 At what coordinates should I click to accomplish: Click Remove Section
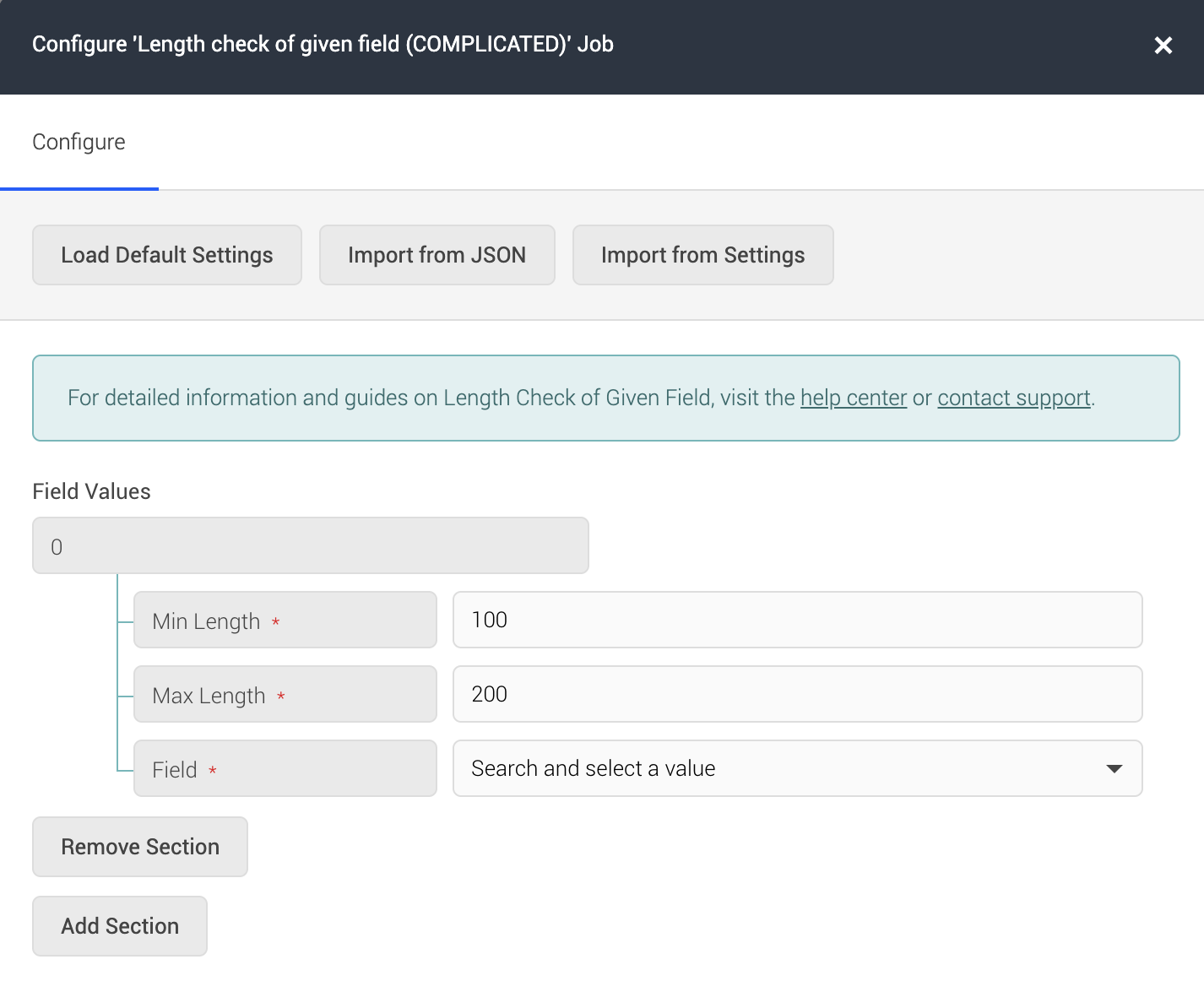(x=139, y=846)
